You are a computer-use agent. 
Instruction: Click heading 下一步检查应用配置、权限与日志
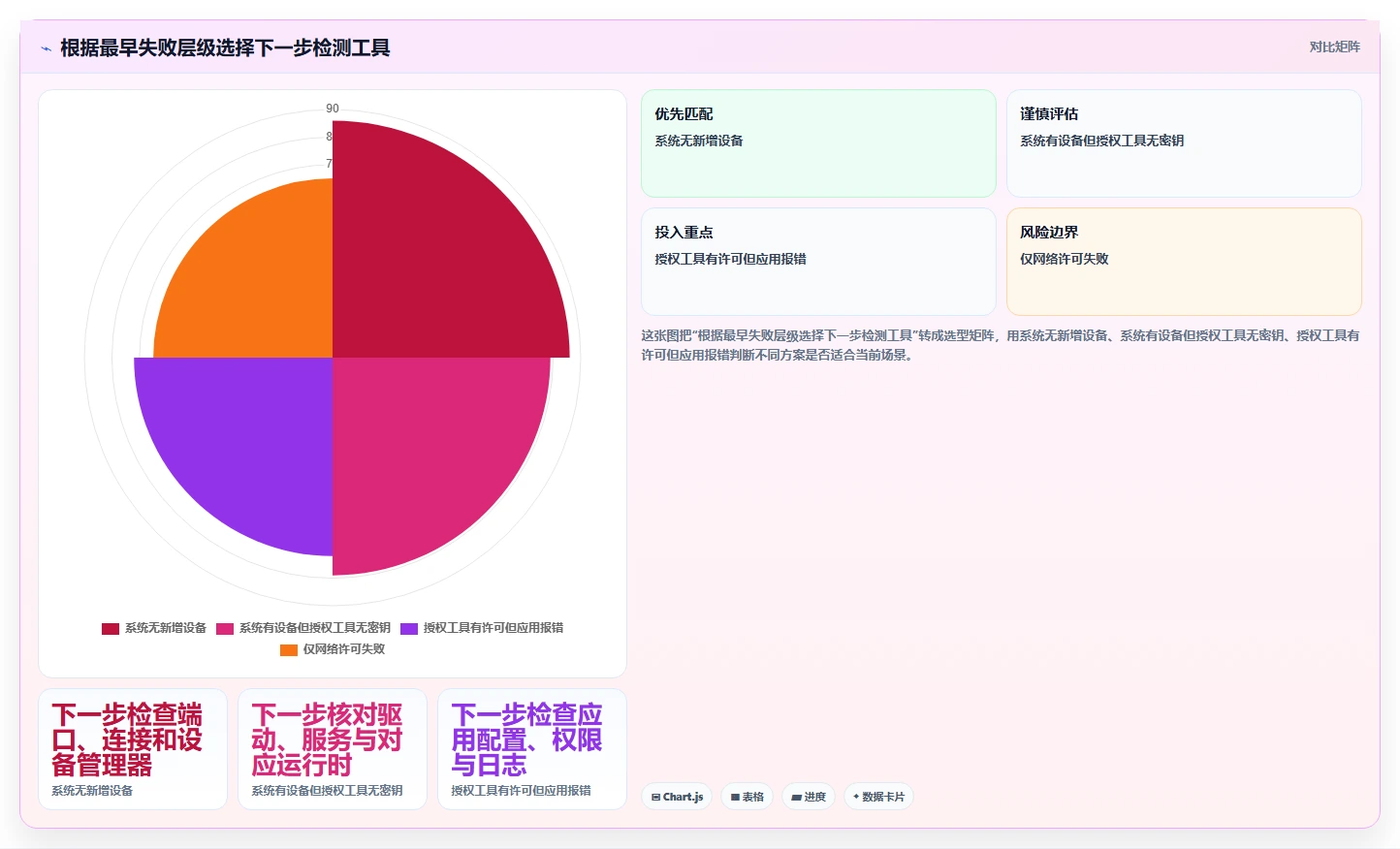tap(526, 740)
